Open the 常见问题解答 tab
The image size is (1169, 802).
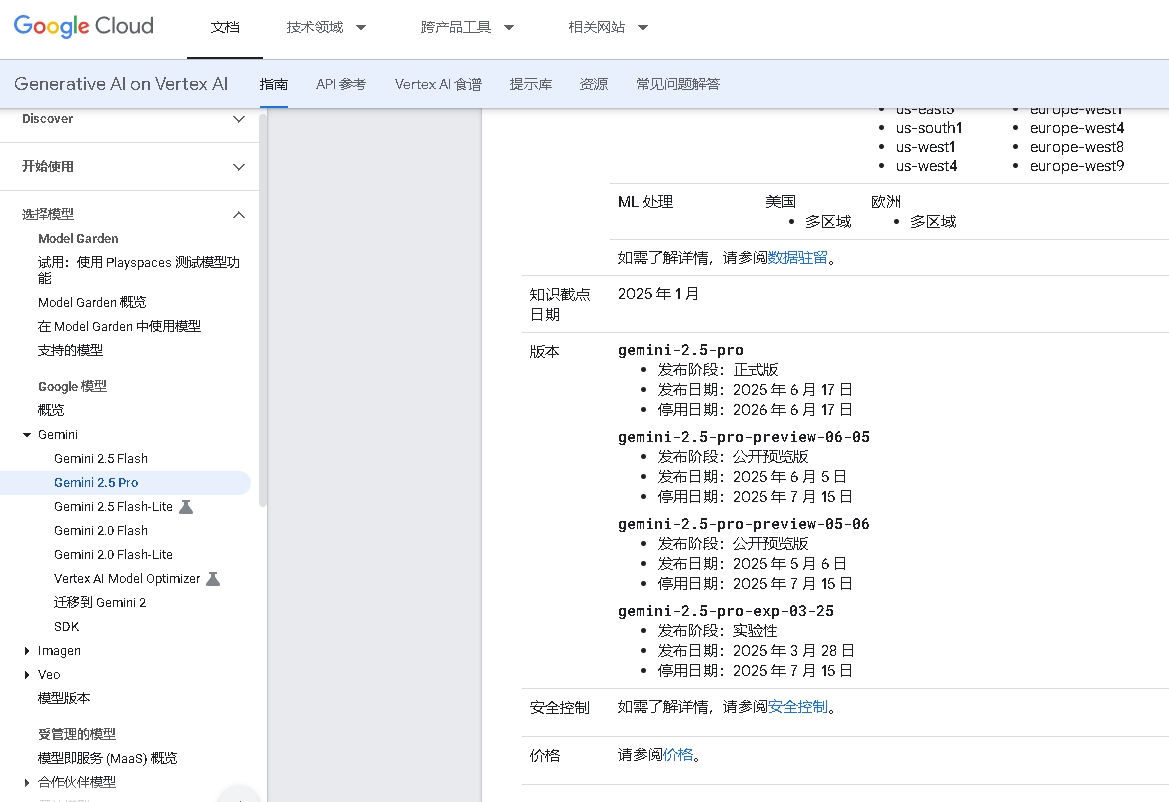pyautogui.click(x=678, y=84)
